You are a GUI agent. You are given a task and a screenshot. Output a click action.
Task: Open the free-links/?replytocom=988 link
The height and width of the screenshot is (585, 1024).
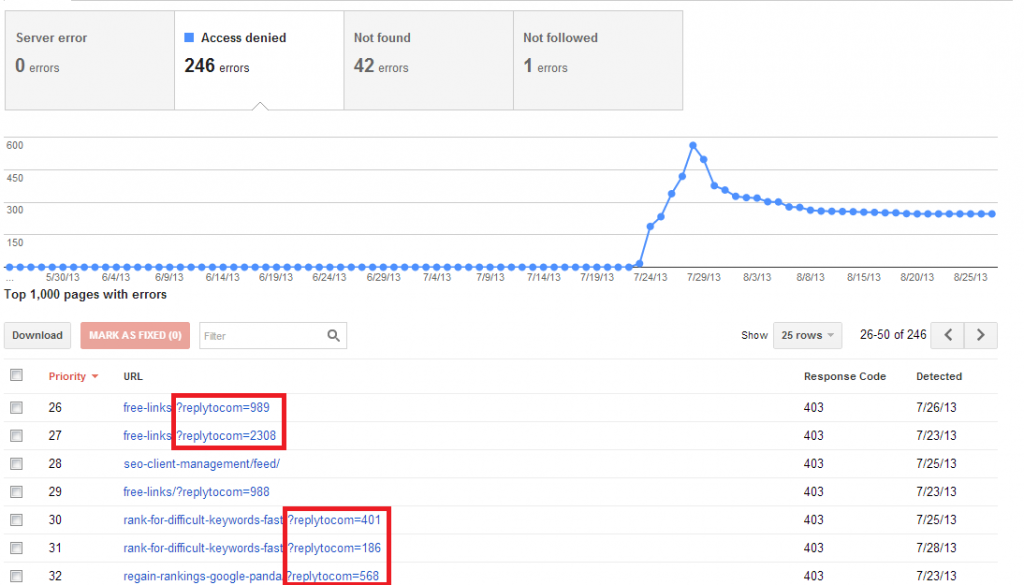pos(196,492)
